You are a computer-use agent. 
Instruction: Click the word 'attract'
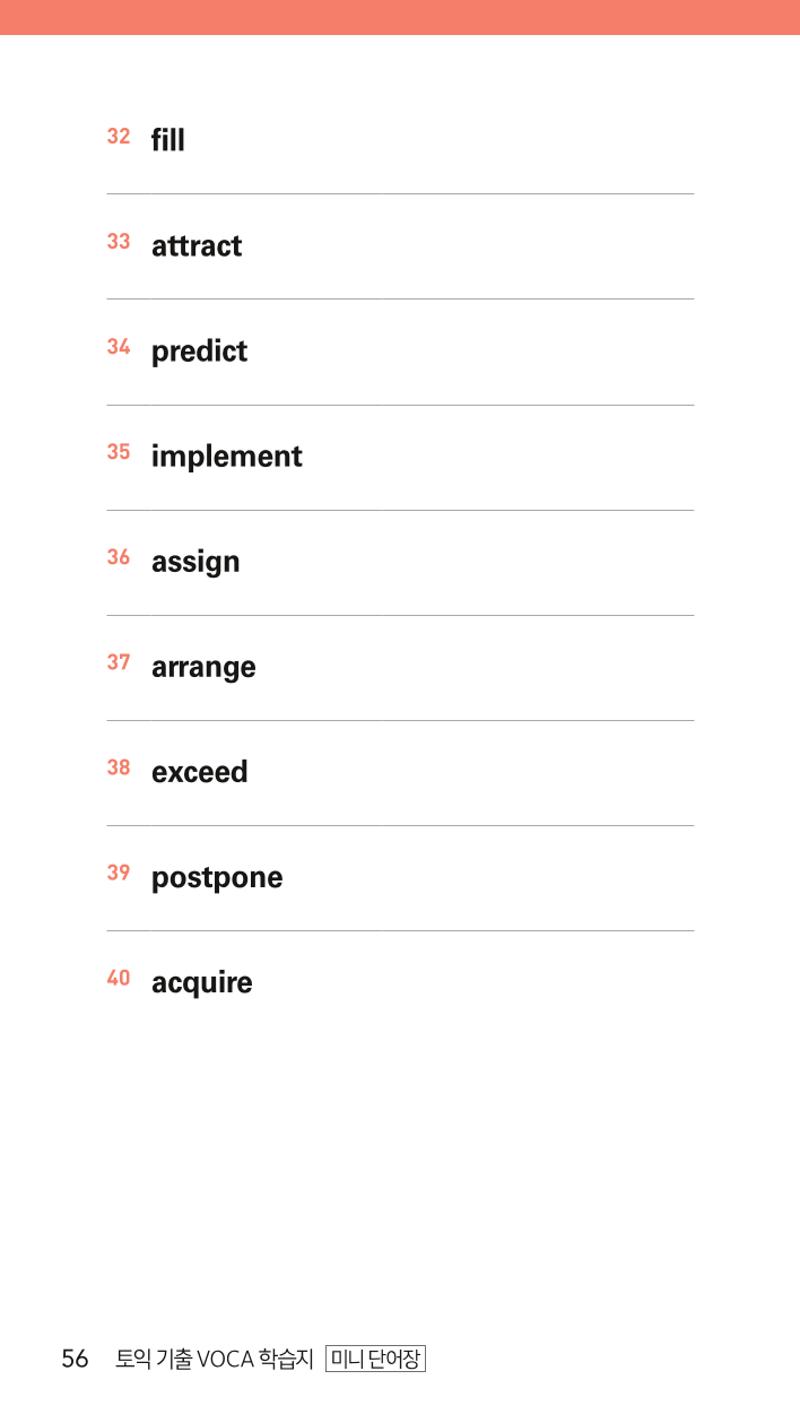pyautogui.click(x=196, y=246)
